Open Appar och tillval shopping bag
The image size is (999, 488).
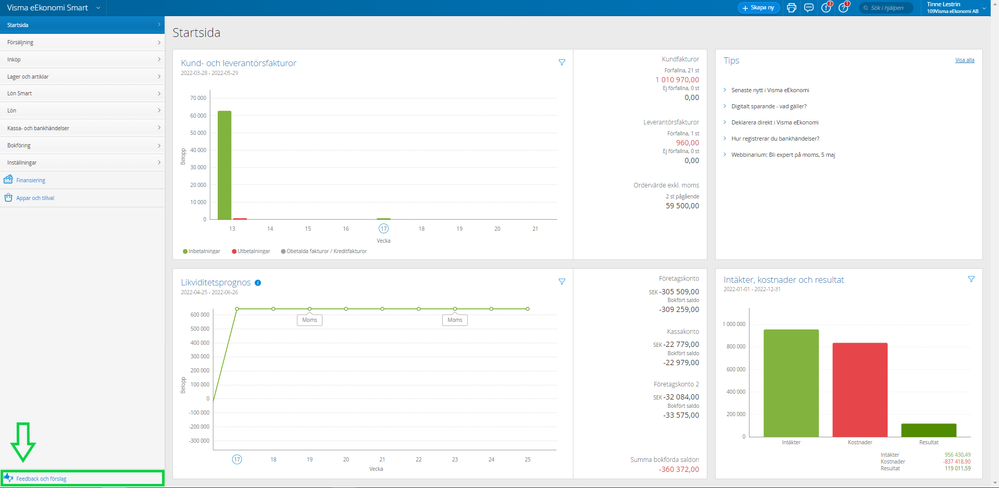coord(10,197)
